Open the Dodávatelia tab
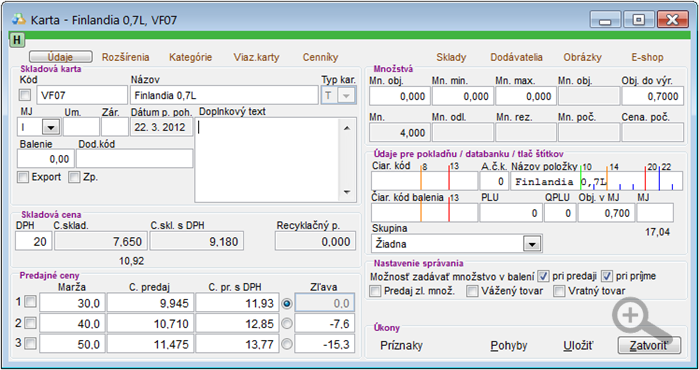Viewport: 699px width, 370px height. [x=517, y=57]
